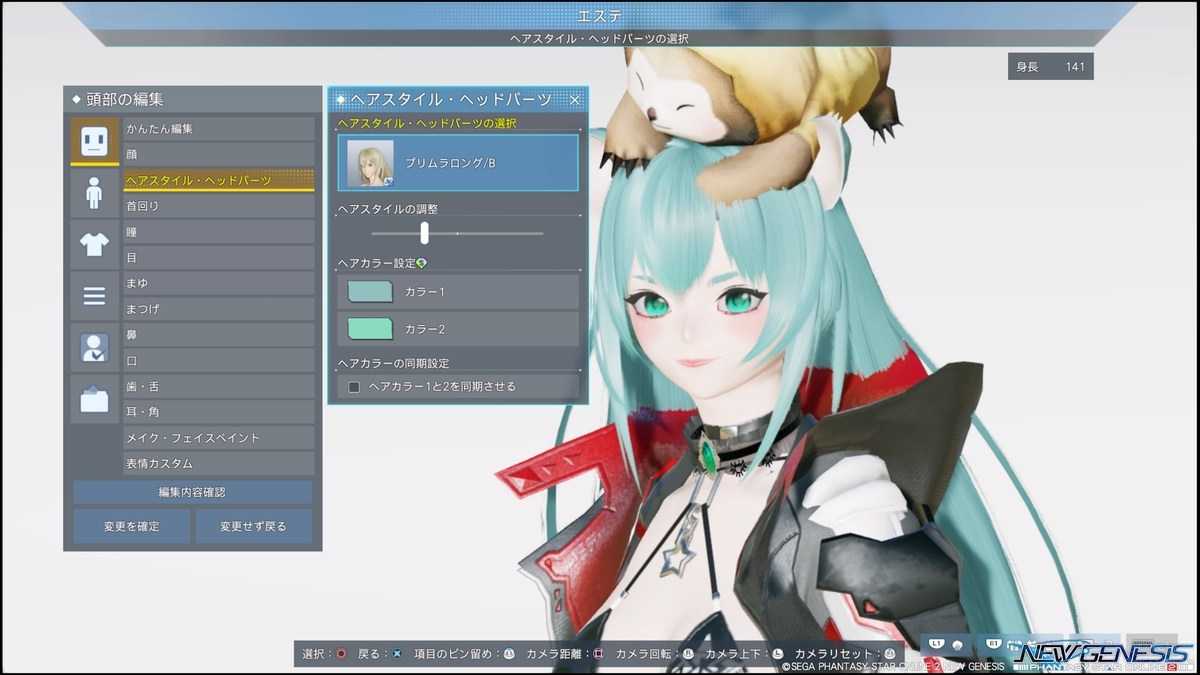Enable ヘアカラー1と2を同期させる checkbox
This screenshot has width=1200, height=675.
click(x=353, y=387)
